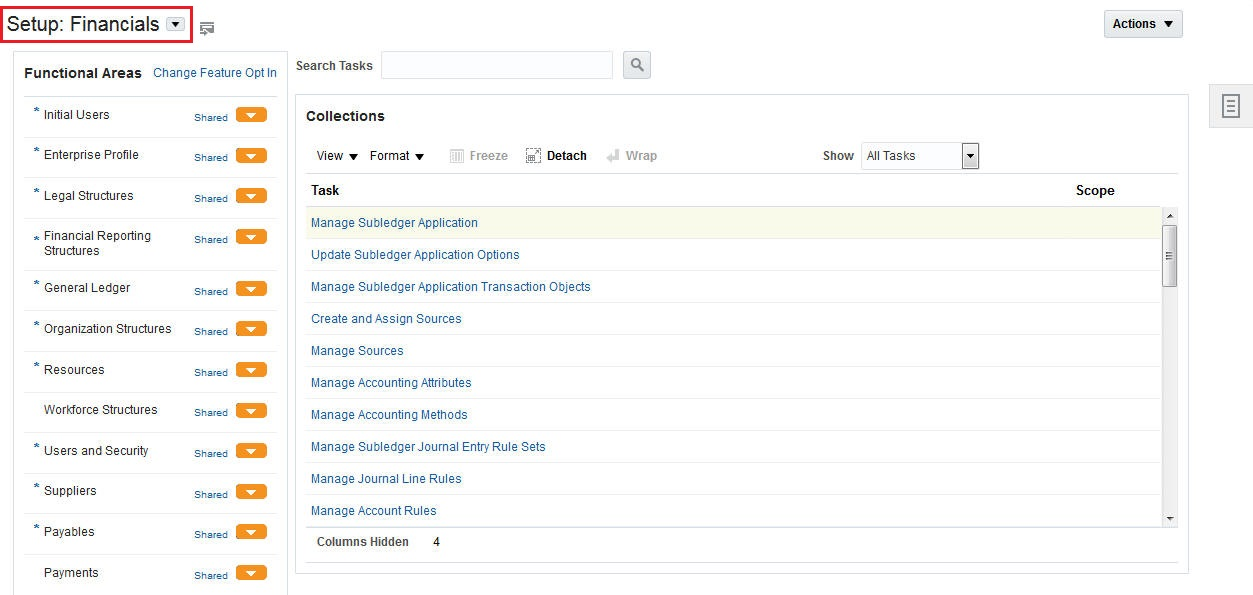Image resolution: width=1253 pixels, height=595 pixels.
Task: Click Change Feature Opt In link
Action: click(x=215, y=73)
